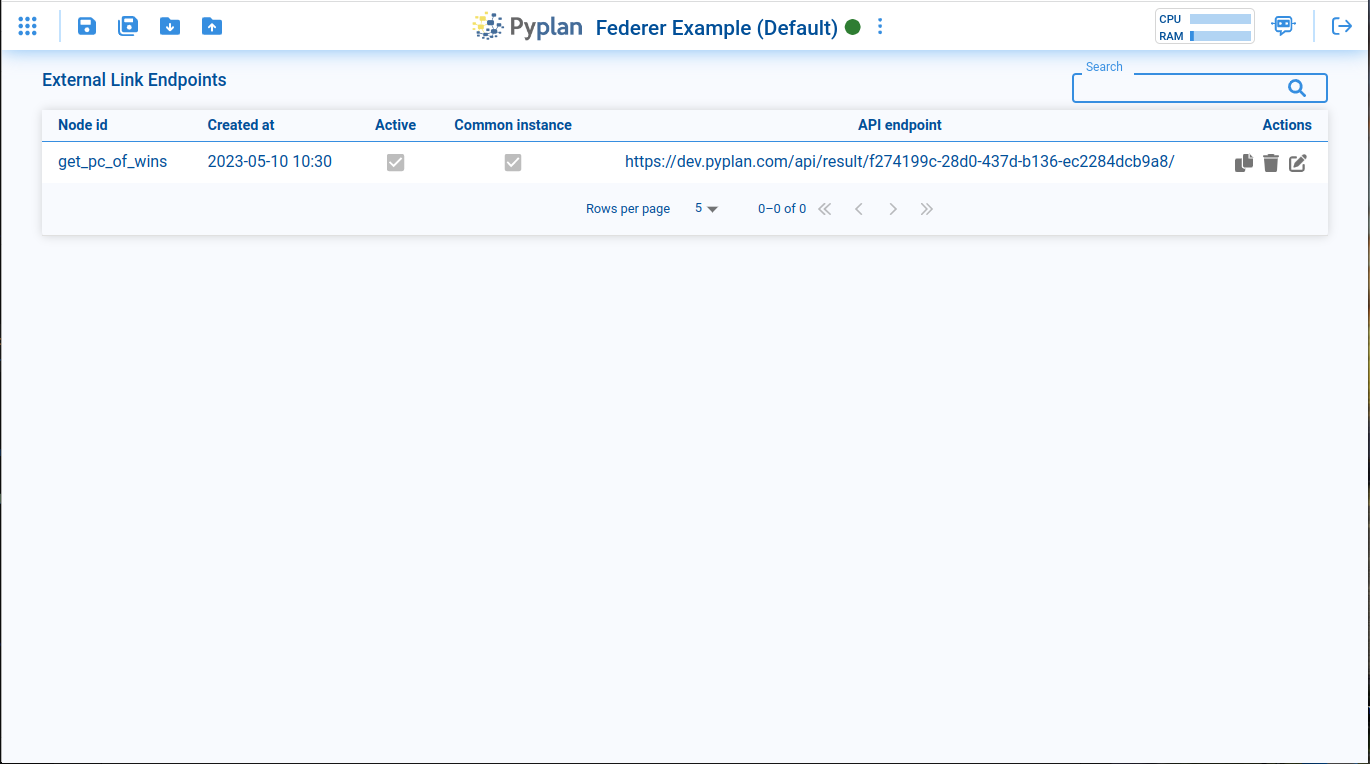Viewport: 1370px width, 764px height.
Task: Click the green status indicator dot
Action: pos(852,28)
